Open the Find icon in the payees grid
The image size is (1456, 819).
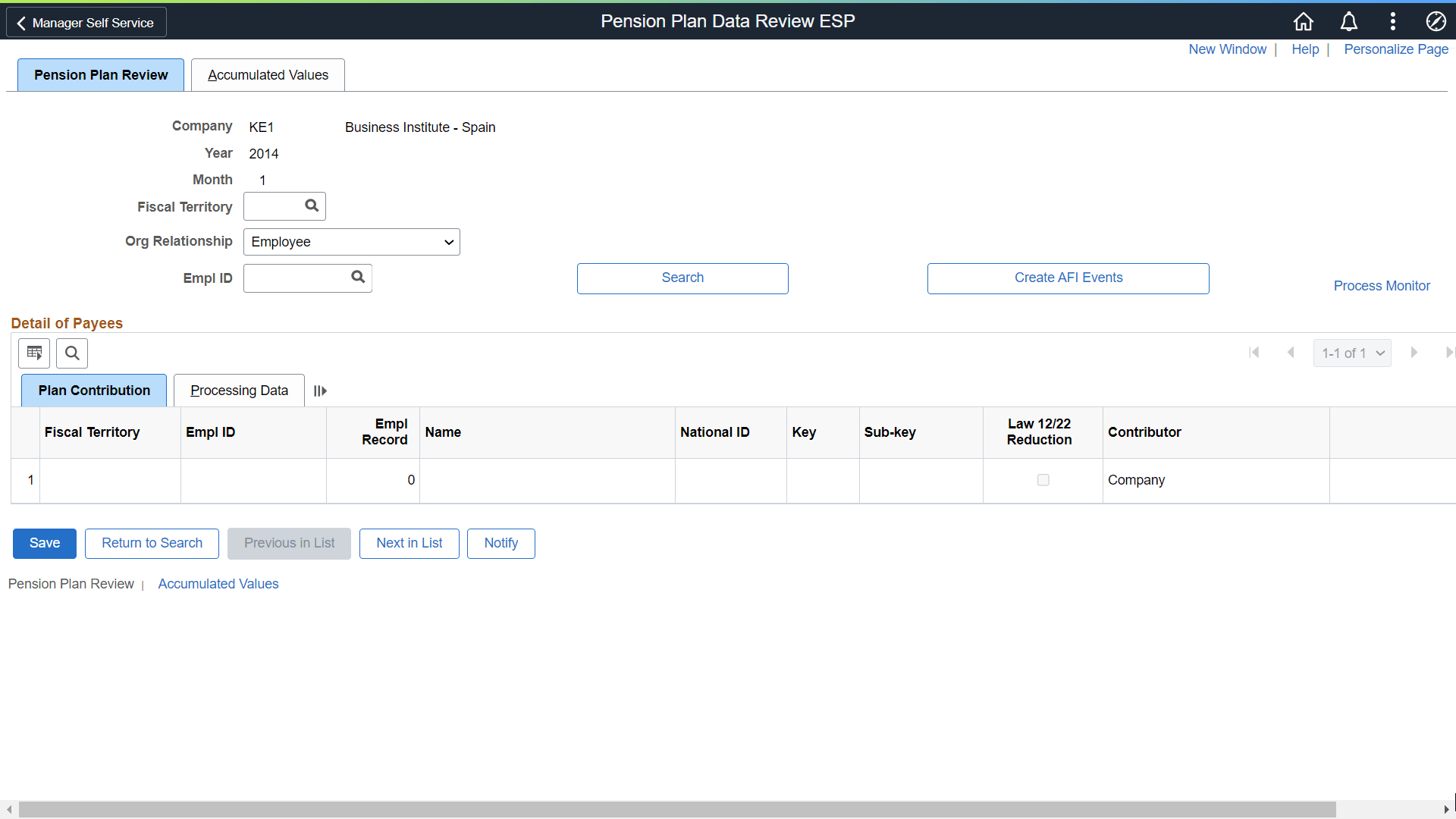(x=71, y=353)
